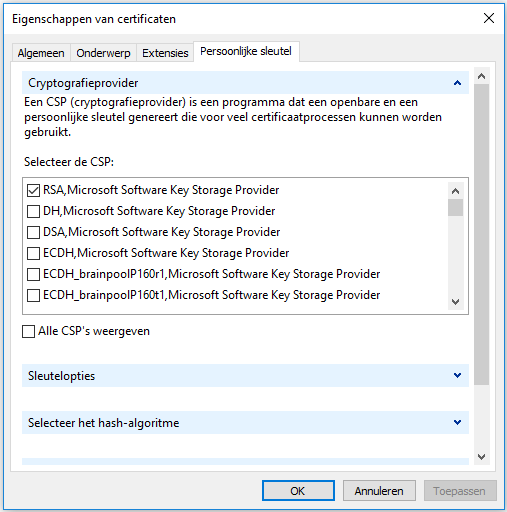The image size is (507, 512).
Task: Open the Onderwerp tab
Action: point(103,53)
